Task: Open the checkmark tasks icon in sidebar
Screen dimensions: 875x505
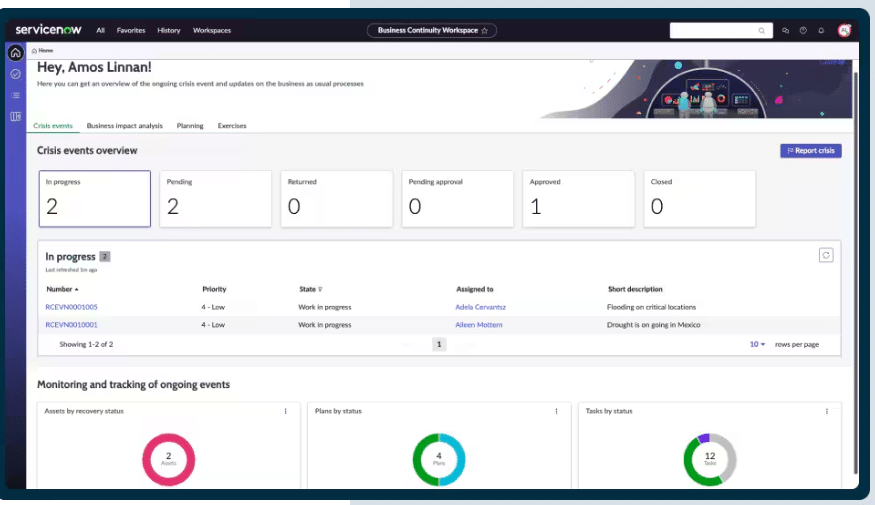Action: coord(16,74)
